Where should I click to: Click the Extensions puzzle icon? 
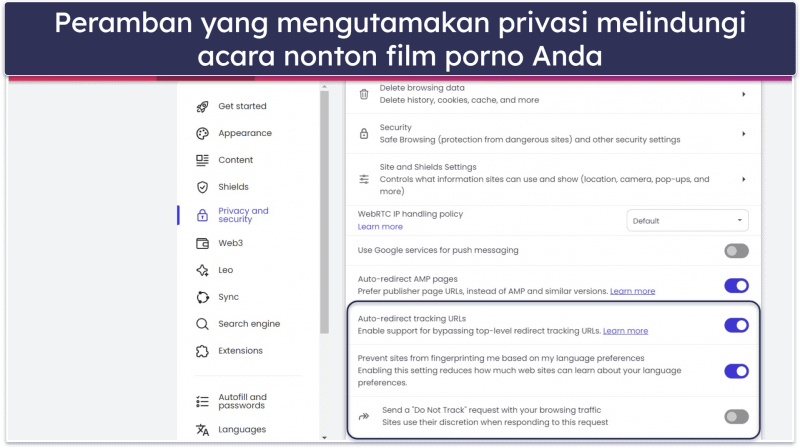tap(203, 352)
